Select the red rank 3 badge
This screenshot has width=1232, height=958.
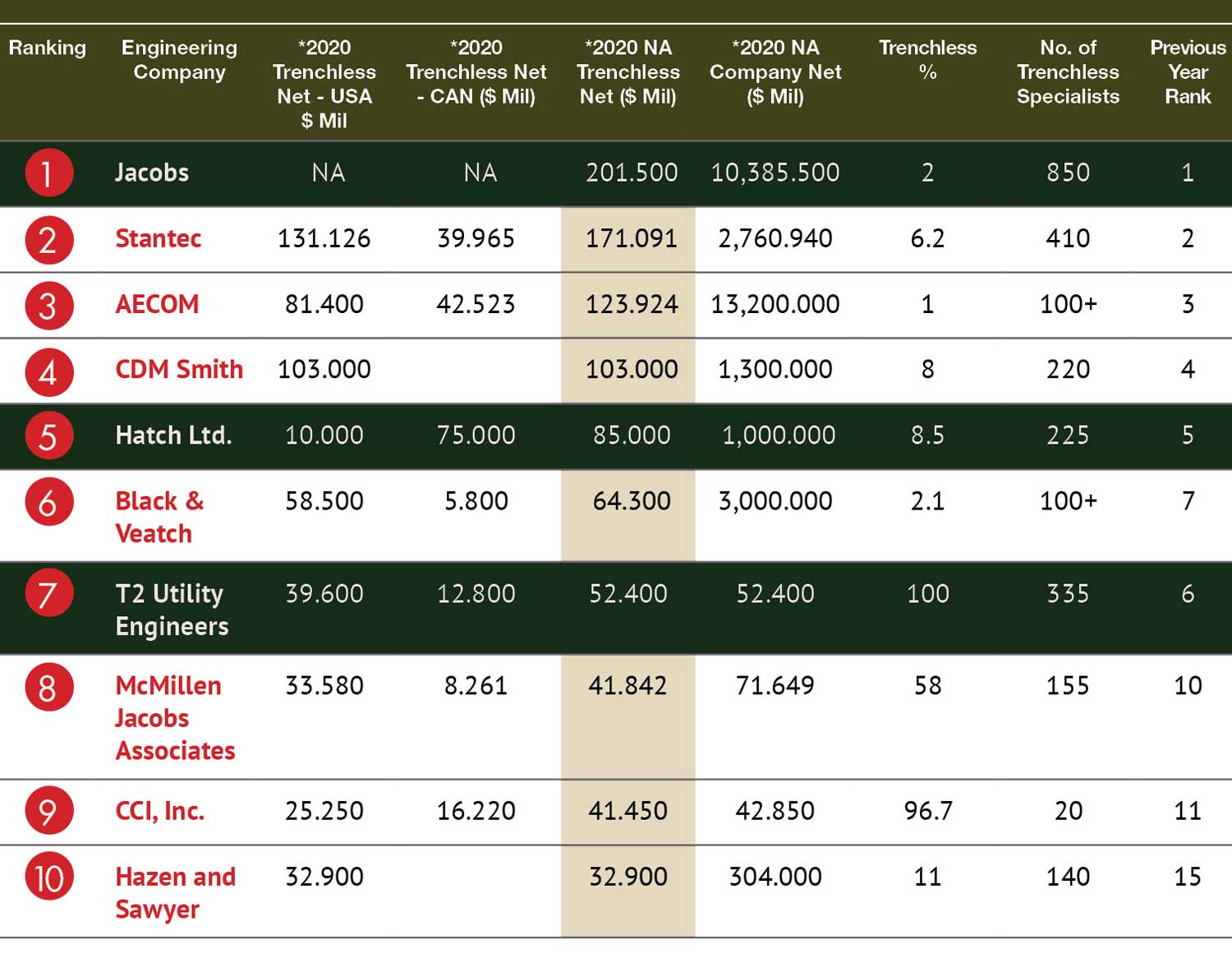48,306
